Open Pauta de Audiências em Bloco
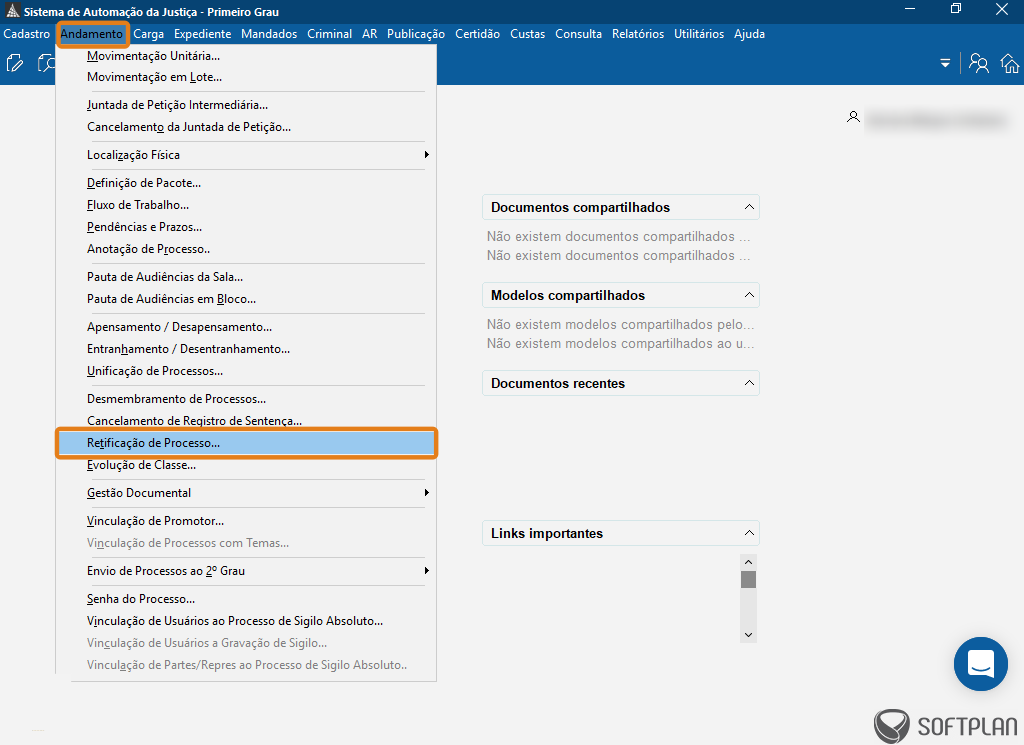 (247, 299)
